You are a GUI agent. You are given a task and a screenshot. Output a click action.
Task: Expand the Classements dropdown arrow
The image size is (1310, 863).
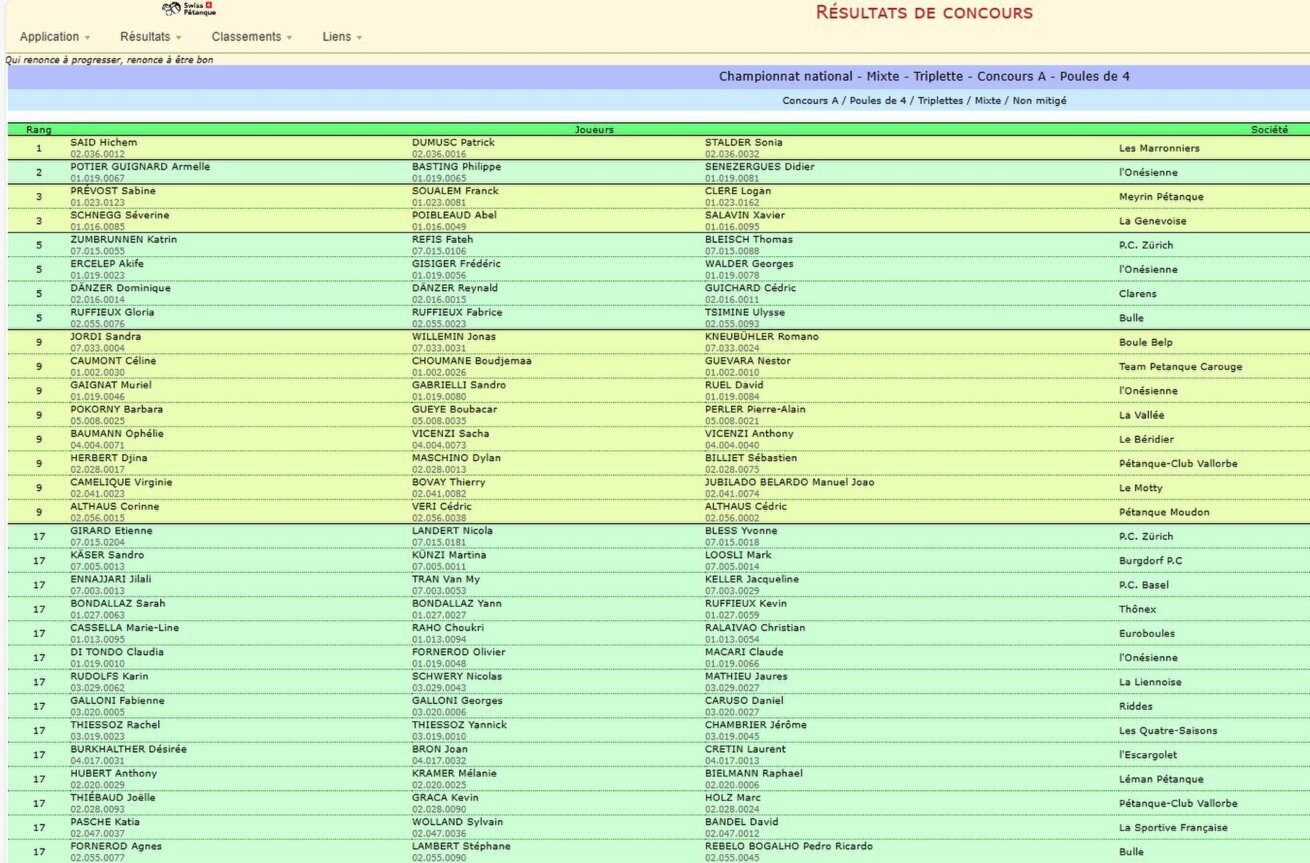290,38
